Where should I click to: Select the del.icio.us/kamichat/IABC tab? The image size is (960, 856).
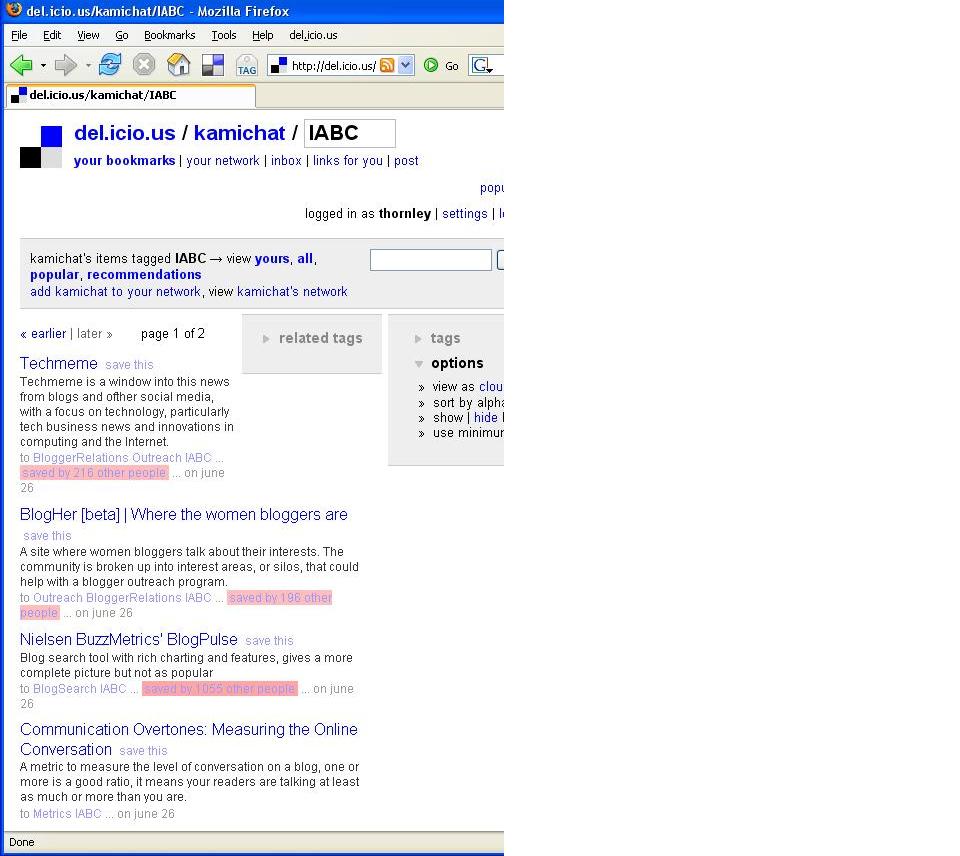point(130,96)
